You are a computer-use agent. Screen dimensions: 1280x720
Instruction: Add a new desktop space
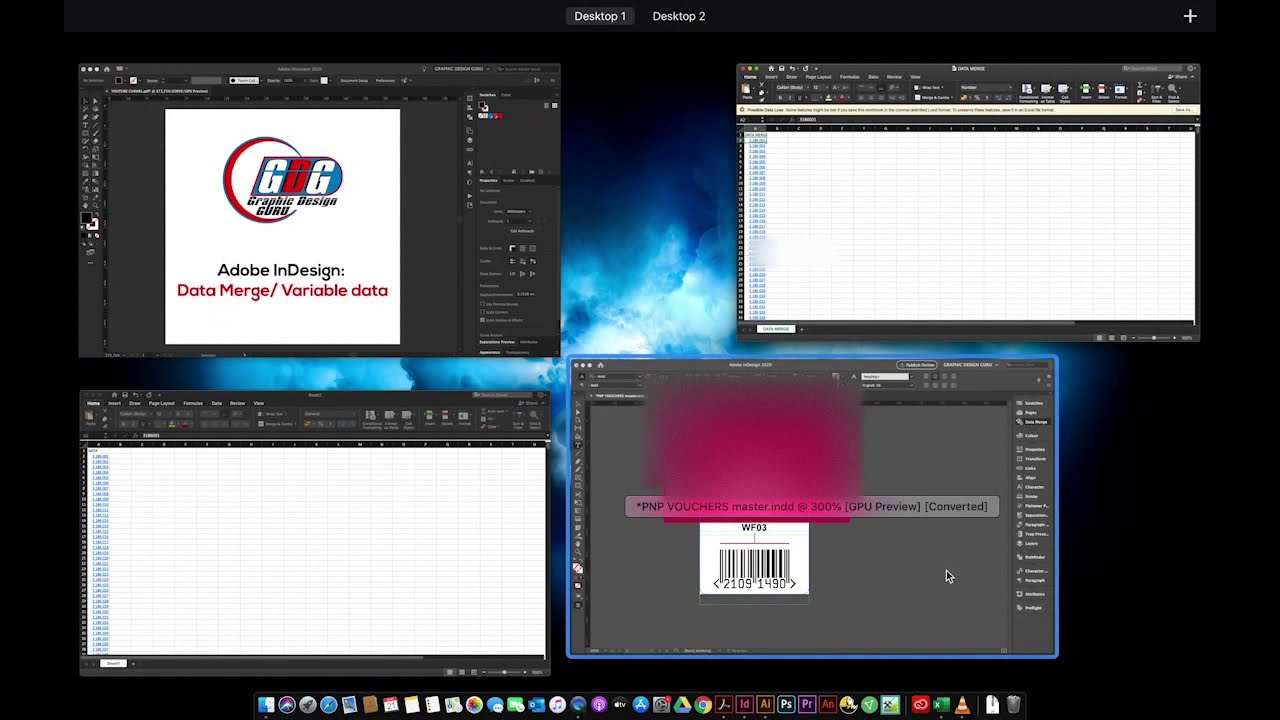pos(1190,16)
